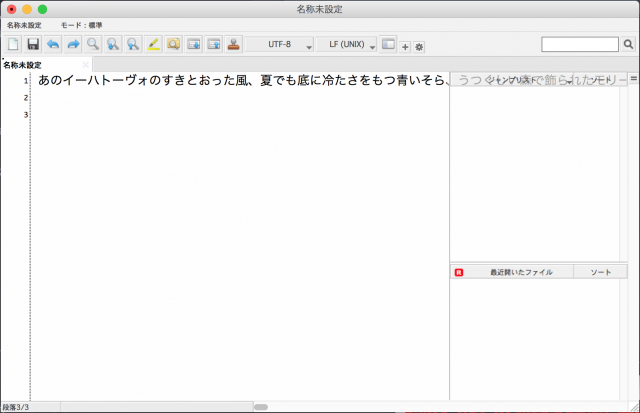This screenshot has height=413, width=640.
Task: Click the 最近開いたファイル header button
Action: (520, 272)
